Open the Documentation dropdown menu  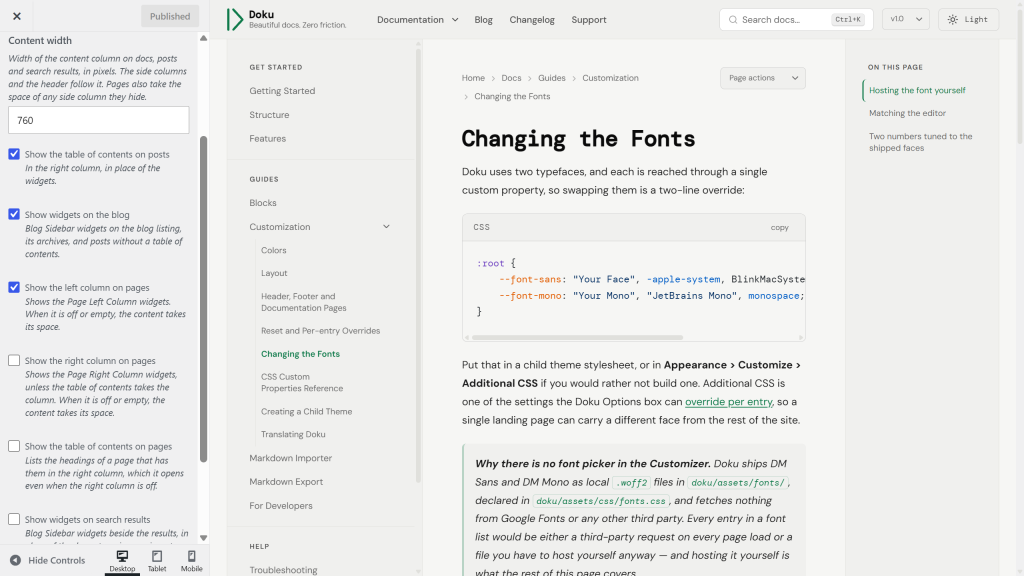click(x=417, y=20)
